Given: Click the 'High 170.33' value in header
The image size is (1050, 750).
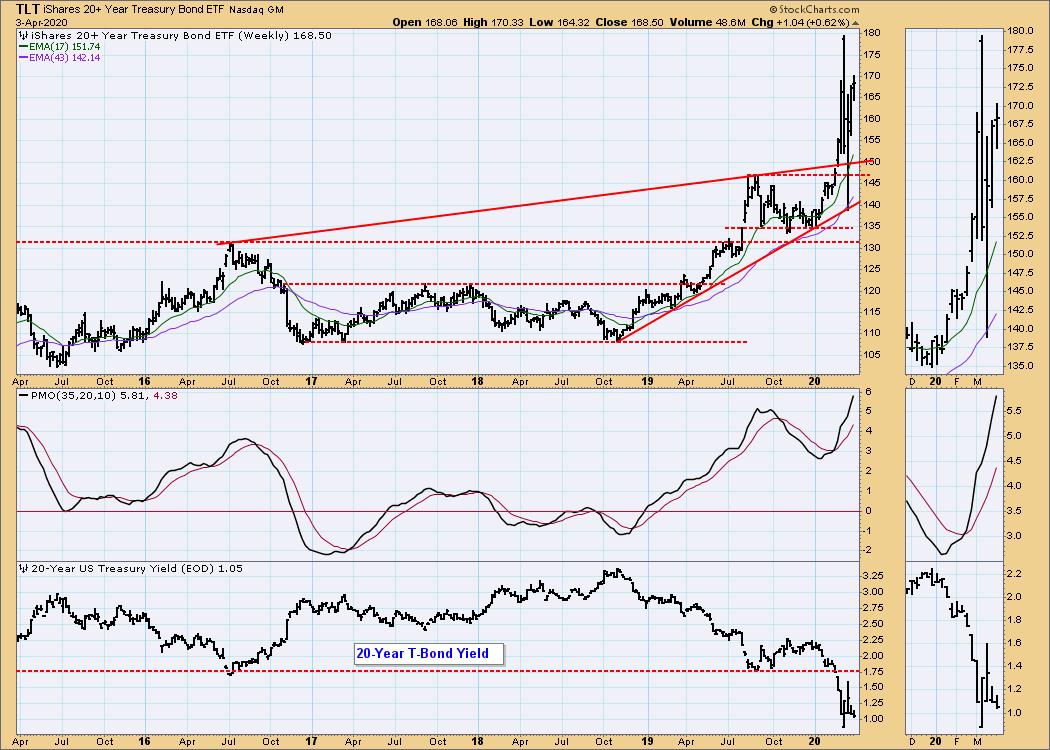Looking at the screenshot, I should [x=493, y=22].
